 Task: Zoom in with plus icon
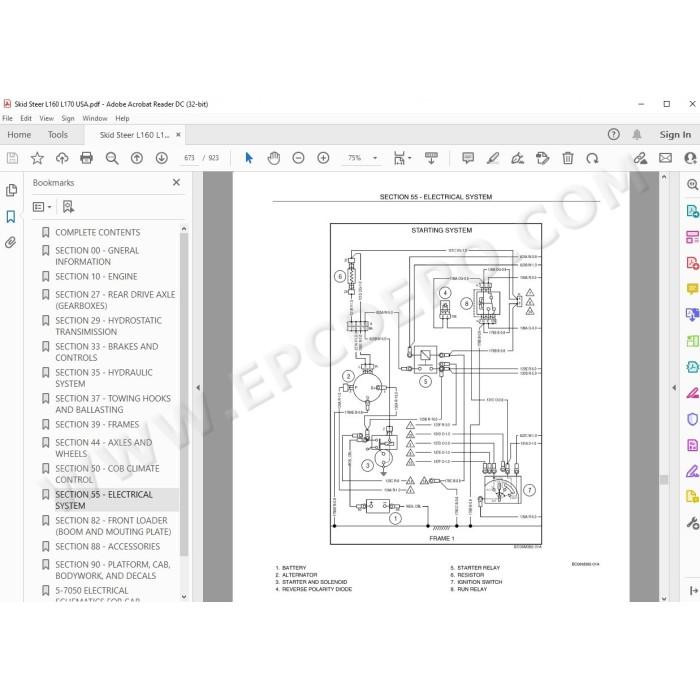coord(323,158)
